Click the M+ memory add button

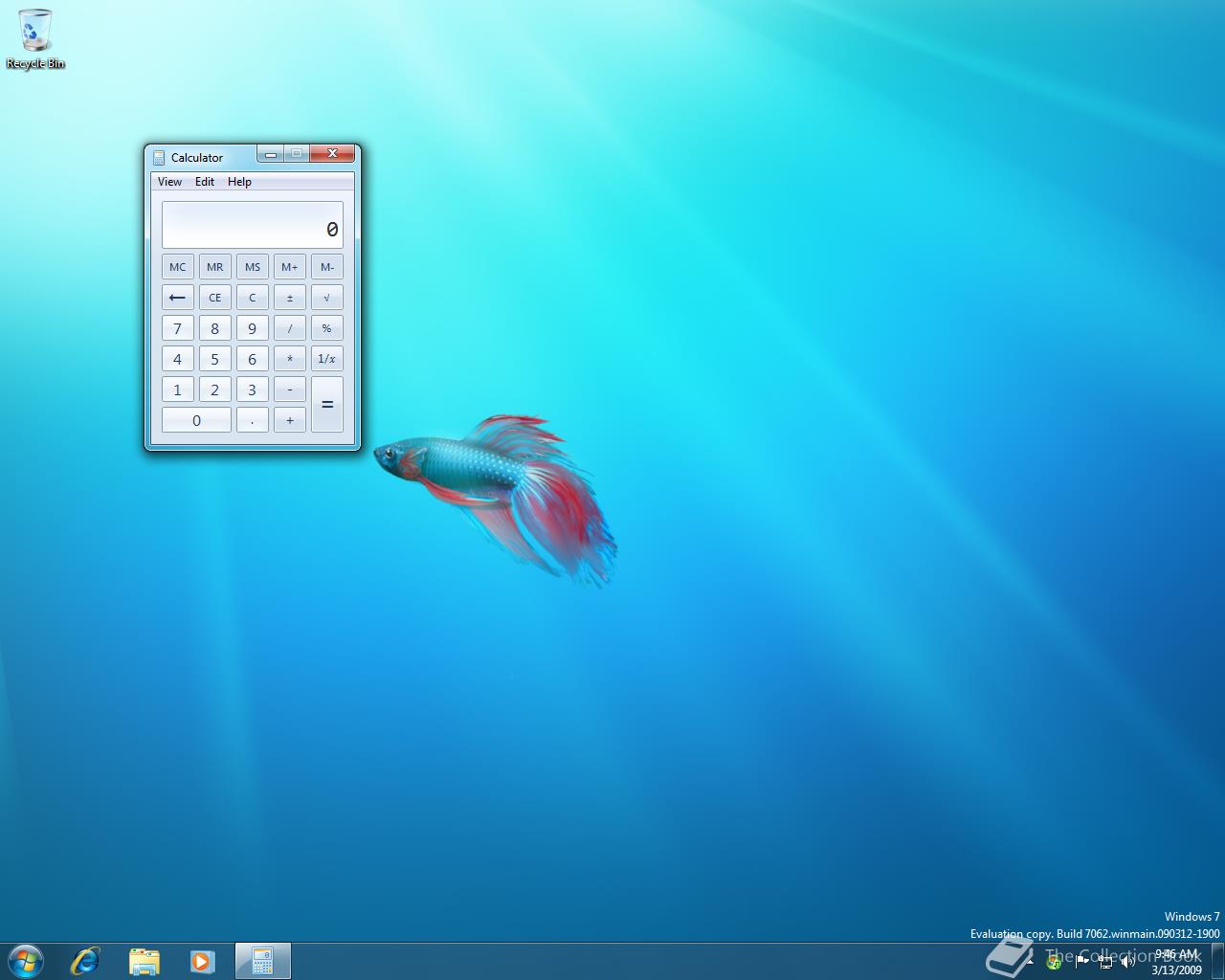pos(290,267)
